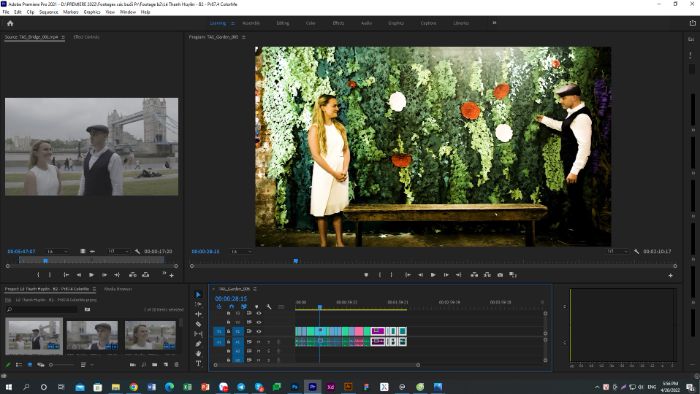Select the Pen tool
This screenshot has width=700, height=394.
click(199, 344)
